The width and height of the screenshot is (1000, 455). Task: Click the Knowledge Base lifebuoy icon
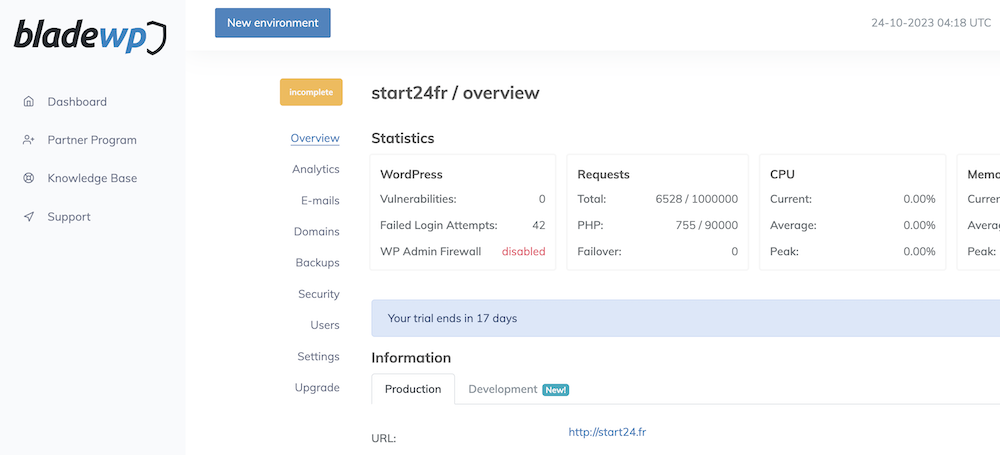(28, 178)
